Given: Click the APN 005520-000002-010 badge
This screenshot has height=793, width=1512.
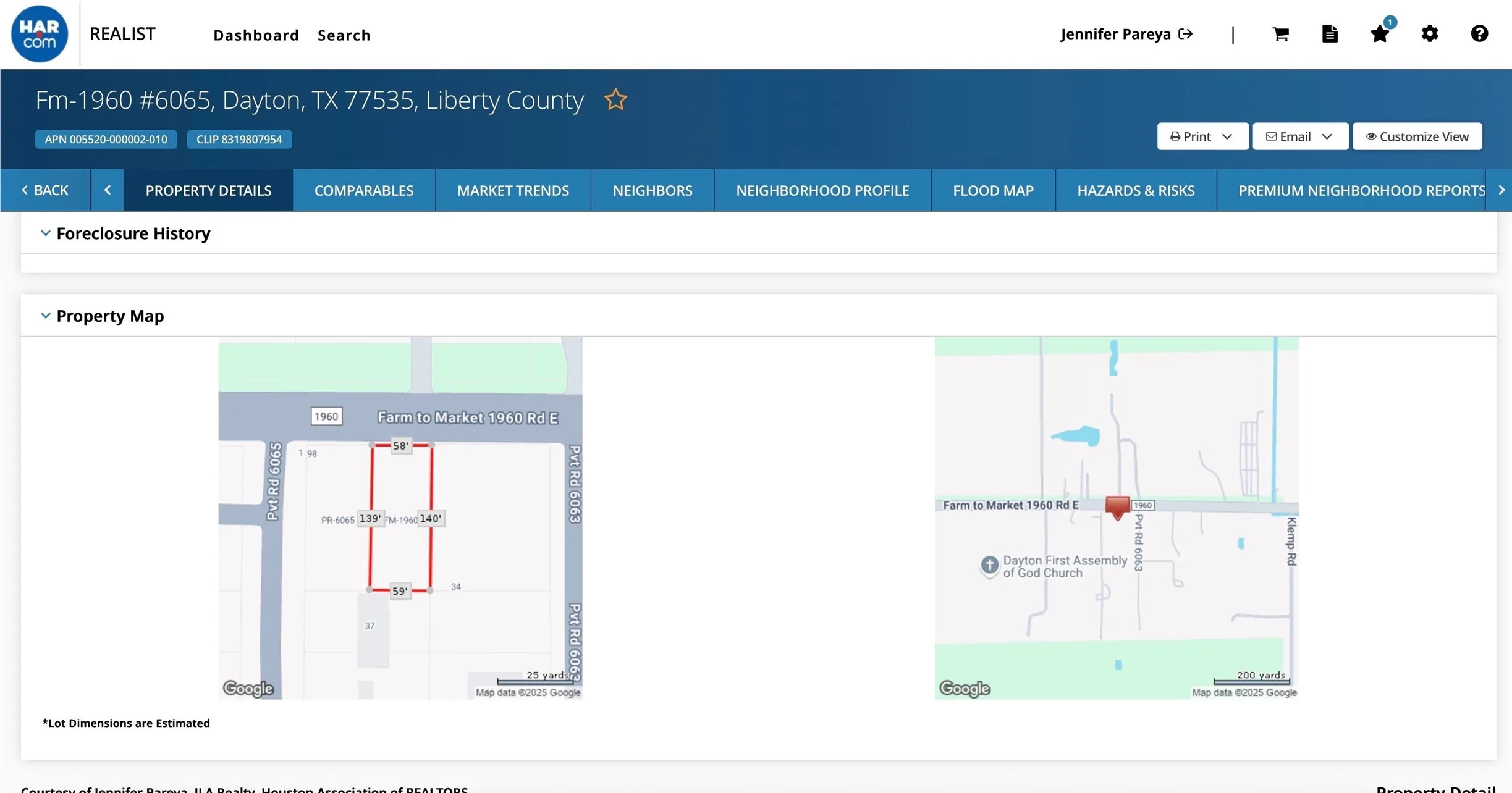Looking at the screenshot, I should click(106, 140).
